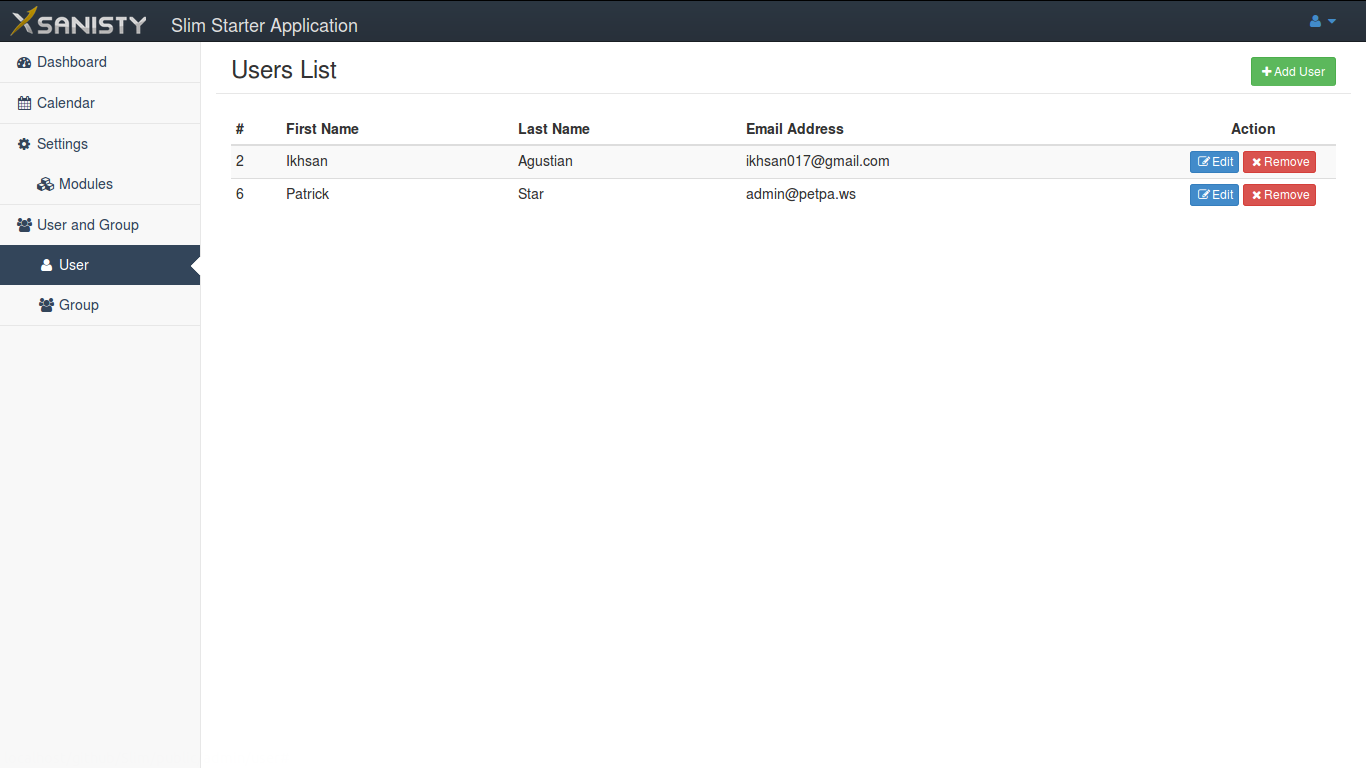This screenshot has width=1366, height=768.
Task: Open the user account dropdown in header
Action: [1322, 22]
